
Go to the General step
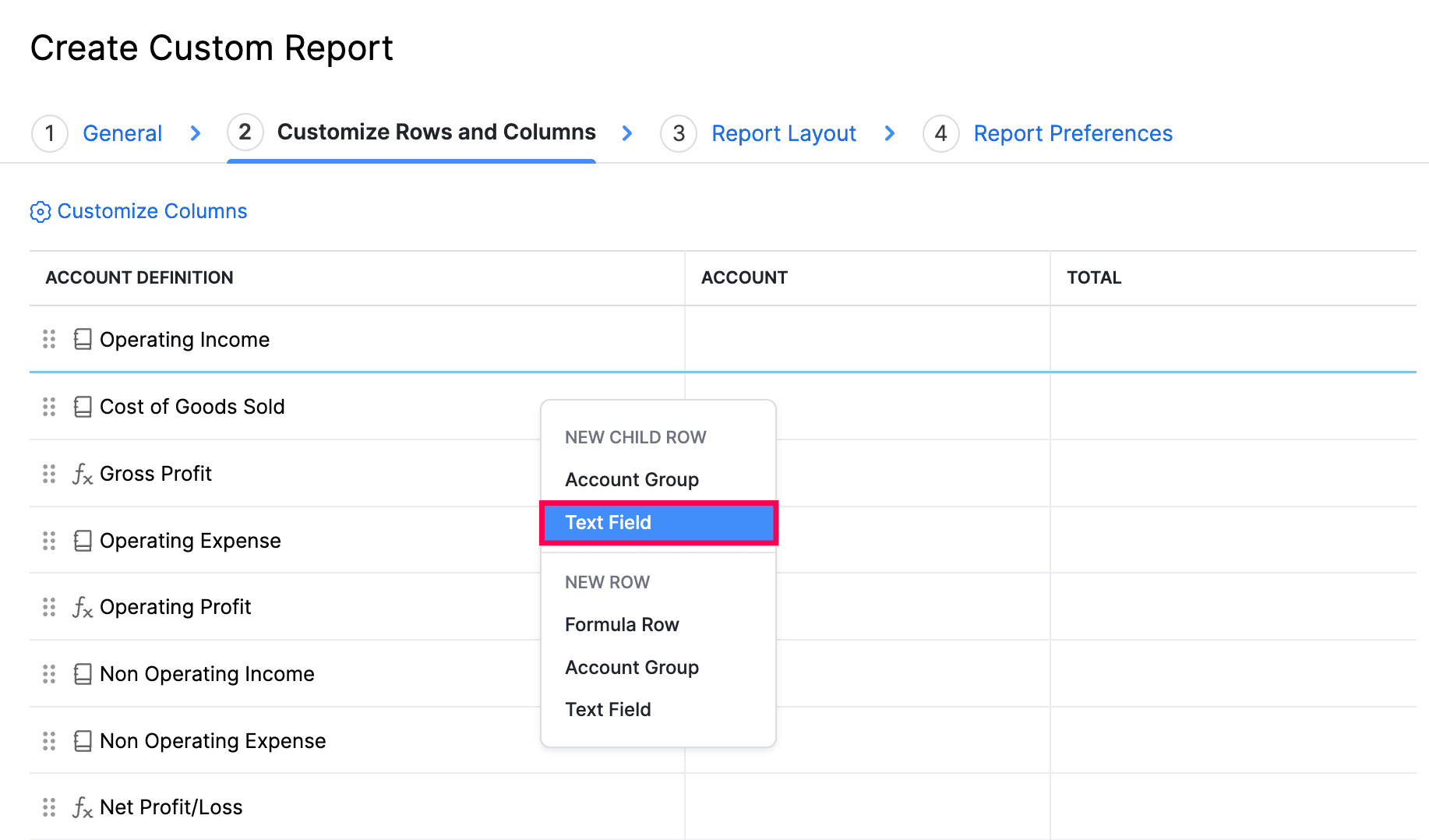pyautogui.click(x=122, y=133)
